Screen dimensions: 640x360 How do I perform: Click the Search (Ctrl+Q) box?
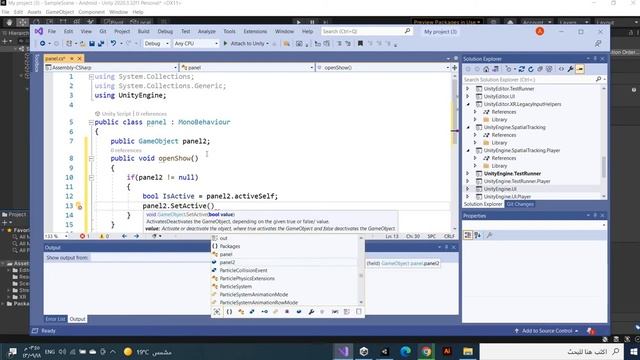coord(366,31)
